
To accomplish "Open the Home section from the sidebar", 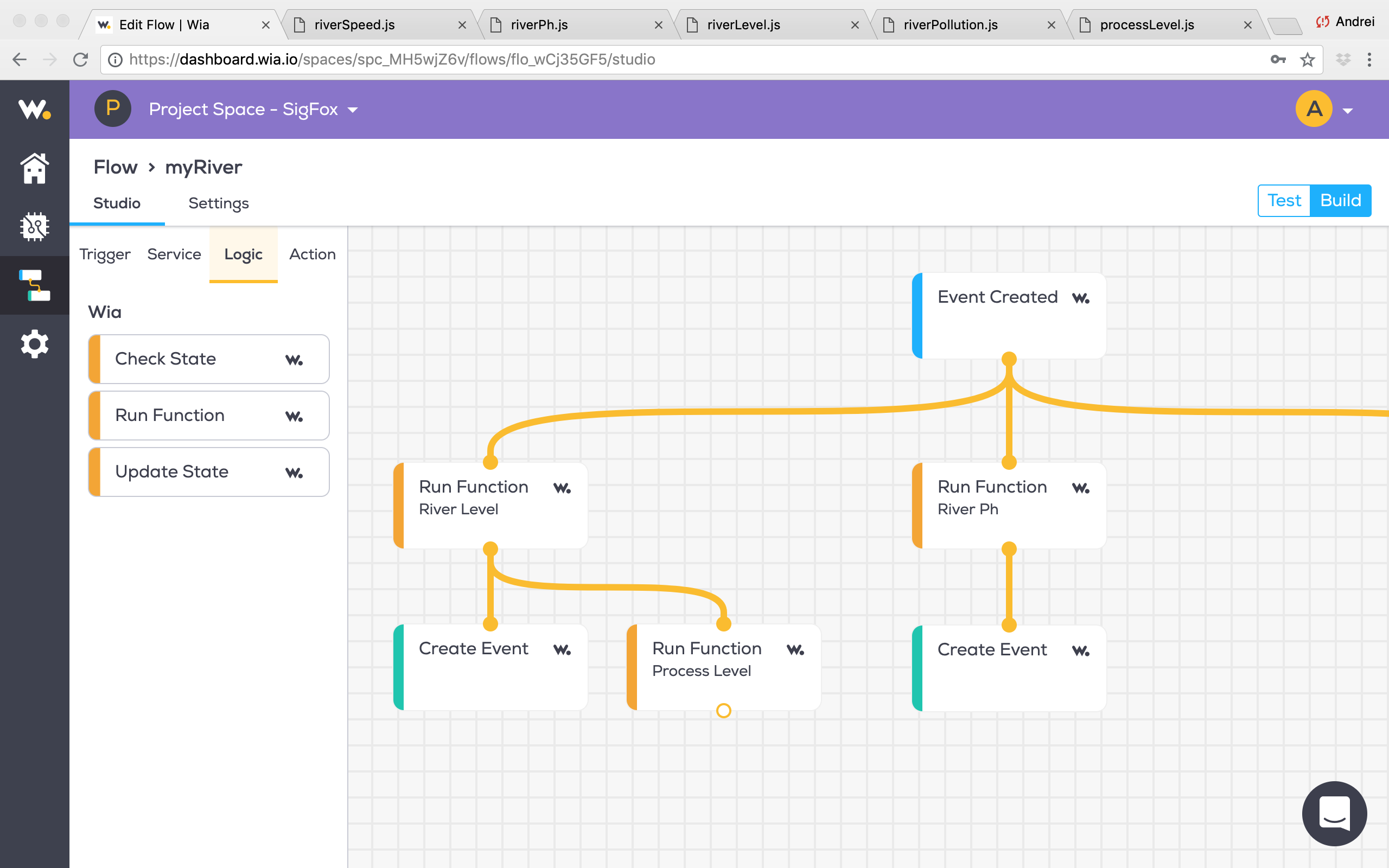I will pos(34,168).
